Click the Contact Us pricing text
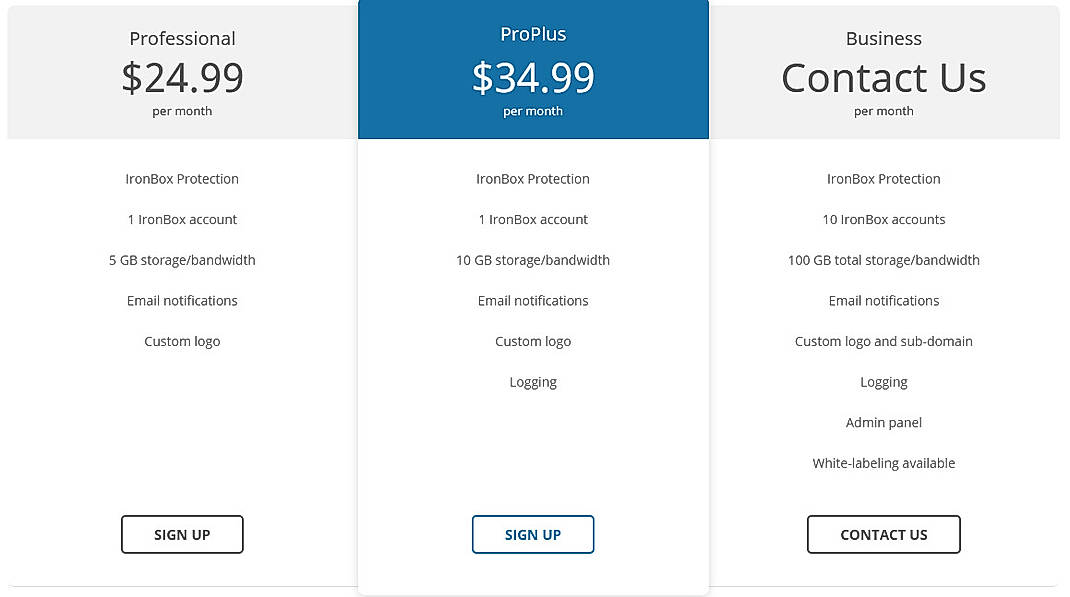The image size is (1070, 597). point(883,78)
